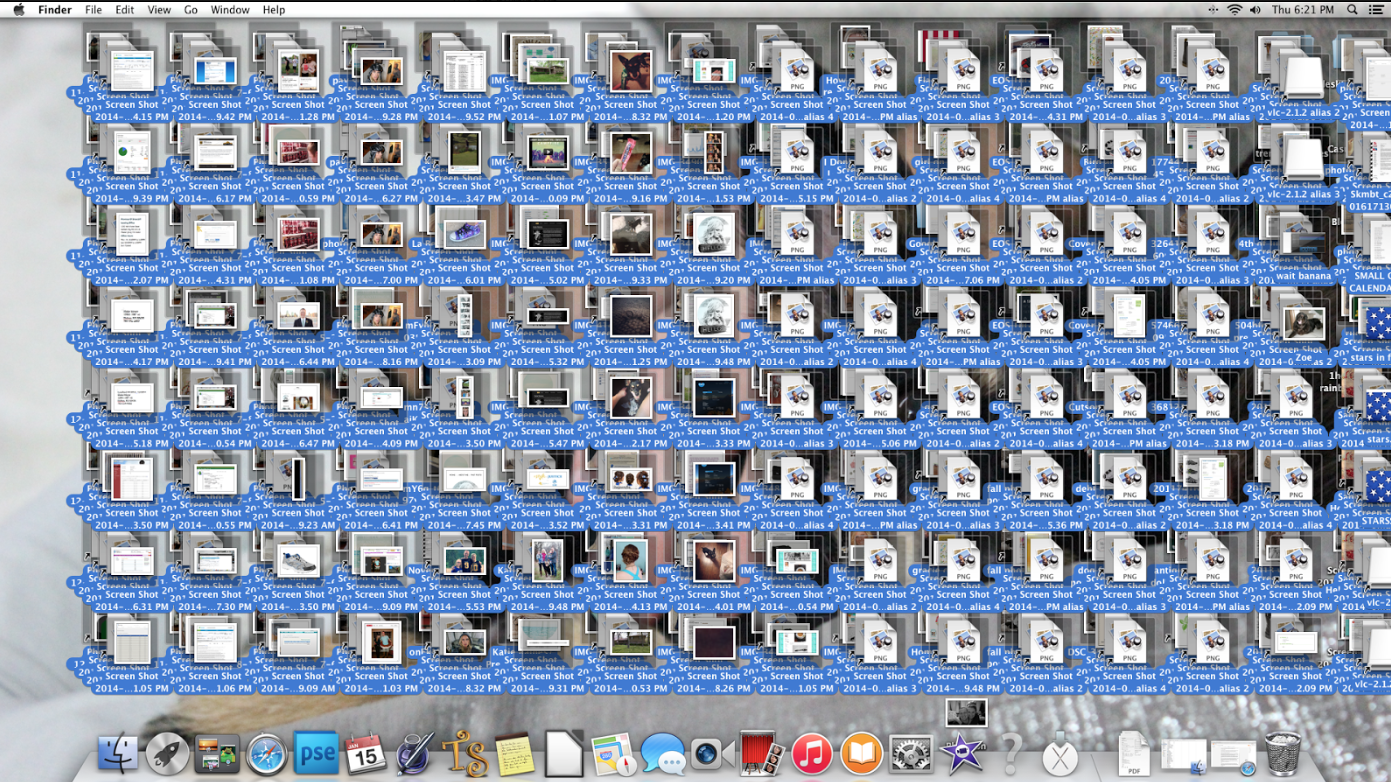Open the Go menu
The height and width of the screenshot is (782, 1391).
pyautogui.click(x=191, y=9)
